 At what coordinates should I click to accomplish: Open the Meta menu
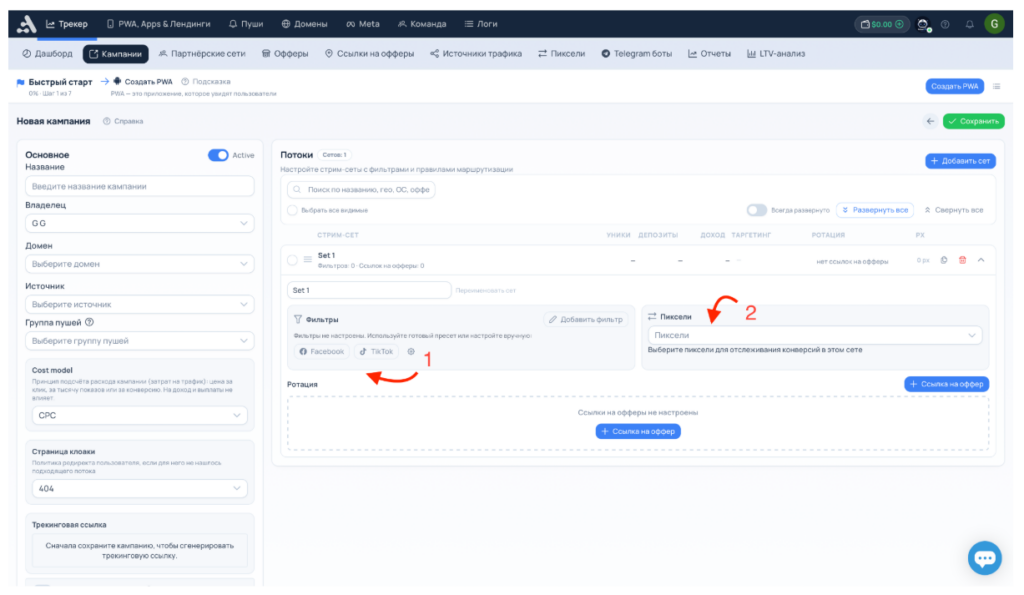pos(362,24)
